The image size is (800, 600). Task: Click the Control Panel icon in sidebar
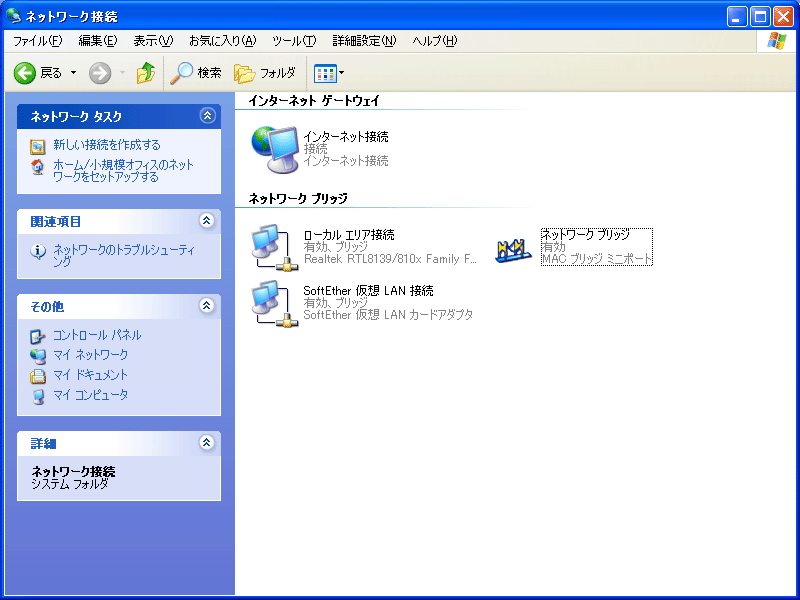click(37, 337)
